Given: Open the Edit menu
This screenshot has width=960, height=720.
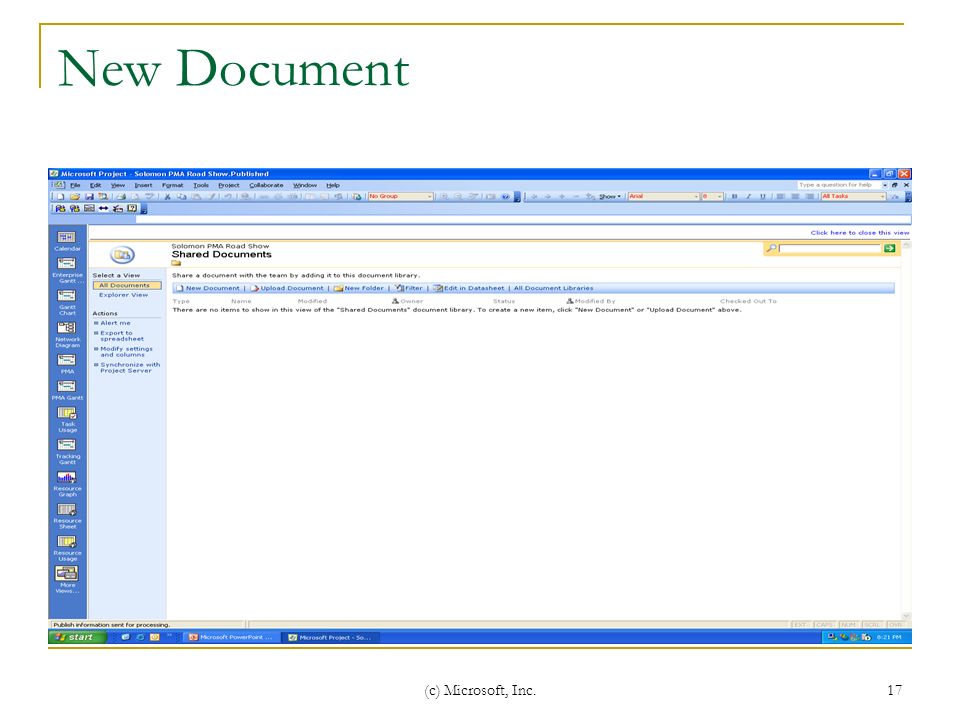Looking at the screenshot, I should (x=96, y=185).
